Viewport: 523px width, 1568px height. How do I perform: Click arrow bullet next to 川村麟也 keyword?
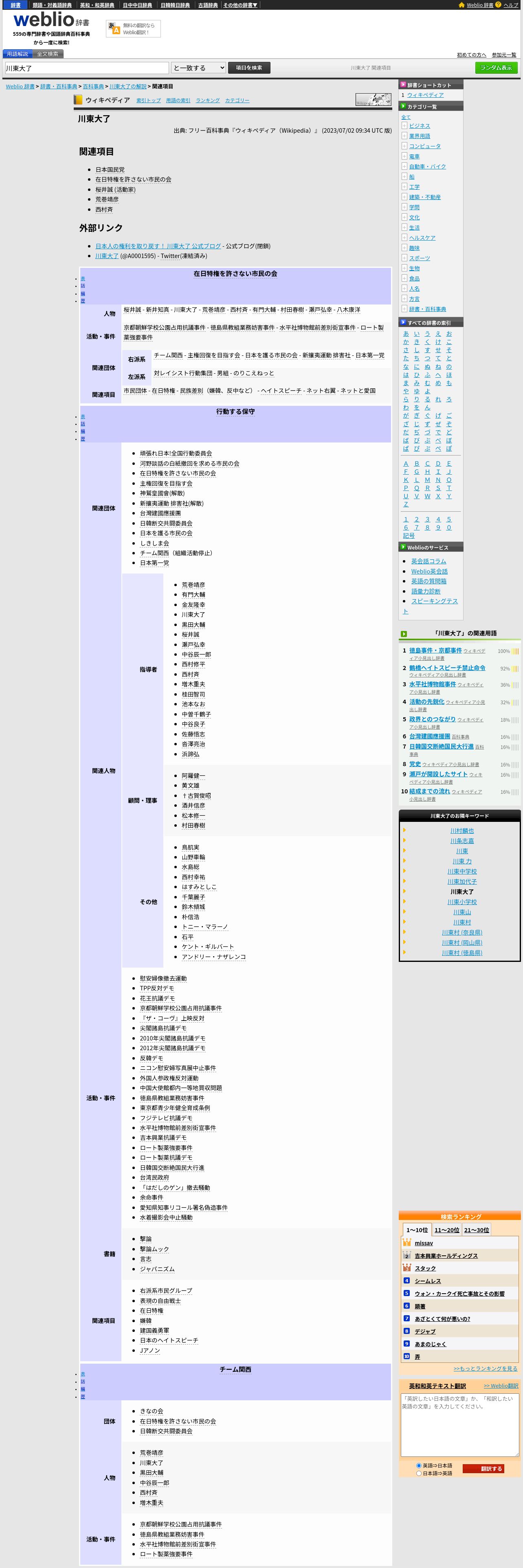pyautogui.click(x=404, y=830)
